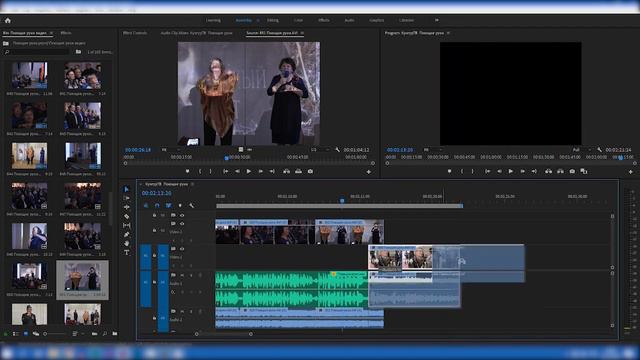
Task: Toggle Video 2 track output eye
Action: (182, 224)
